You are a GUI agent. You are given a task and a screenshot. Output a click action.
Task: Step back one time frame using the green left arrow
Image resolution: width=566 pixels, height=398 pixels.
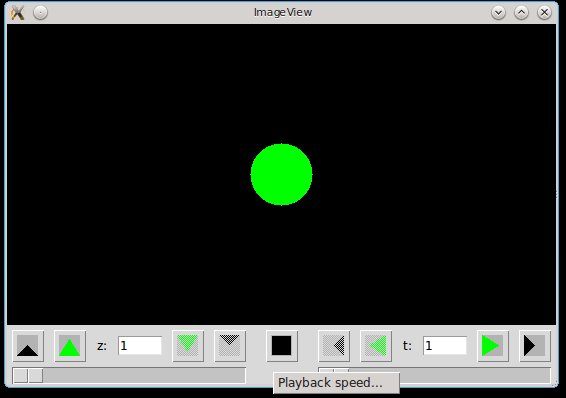click(376, 346)
